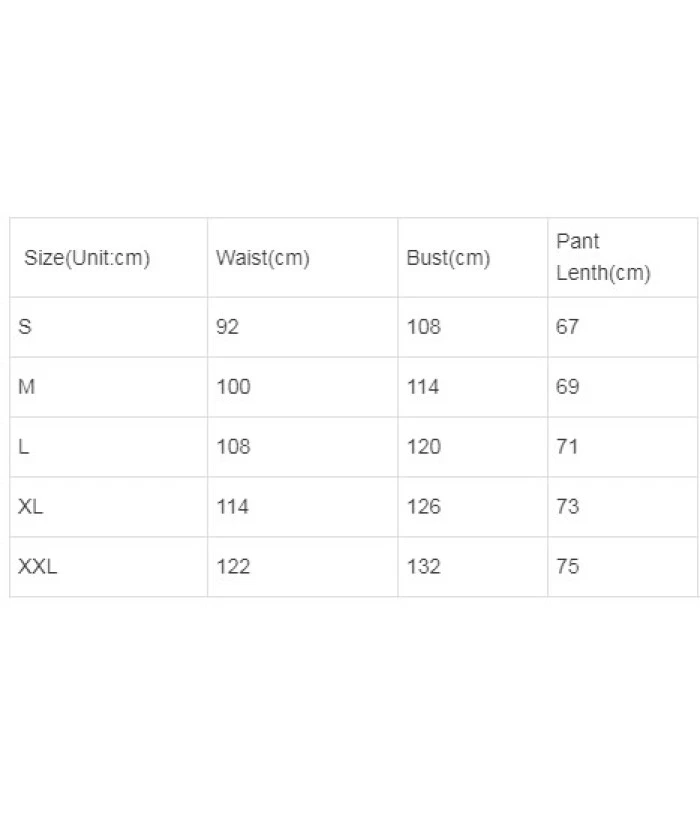Select the Waist(cm) header cell
The image size is (700, 823).
coord(263,258)
